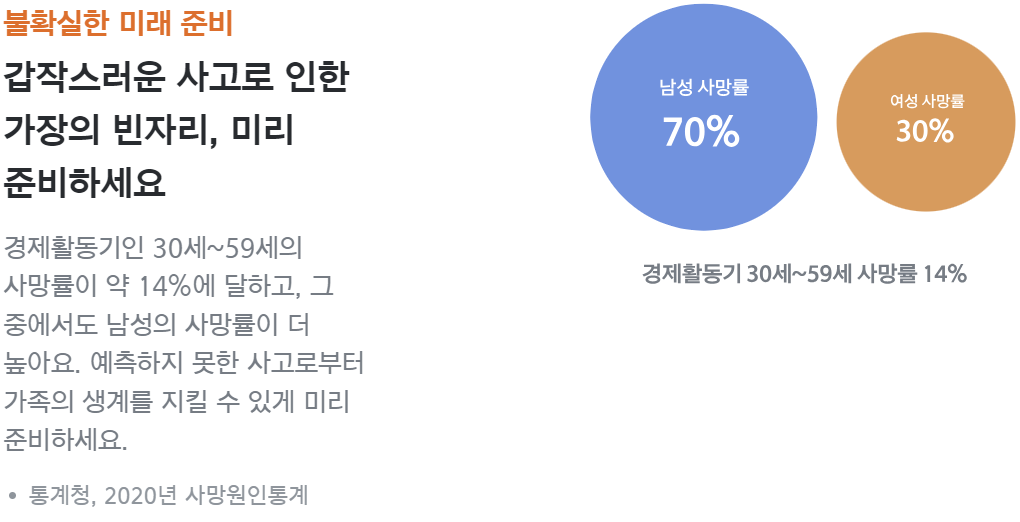The height and width of the screenshot is (522, 1020).
Task: Click paragraph line 중에서도 남성의 사망률이 더
Action: coord(157,325)
